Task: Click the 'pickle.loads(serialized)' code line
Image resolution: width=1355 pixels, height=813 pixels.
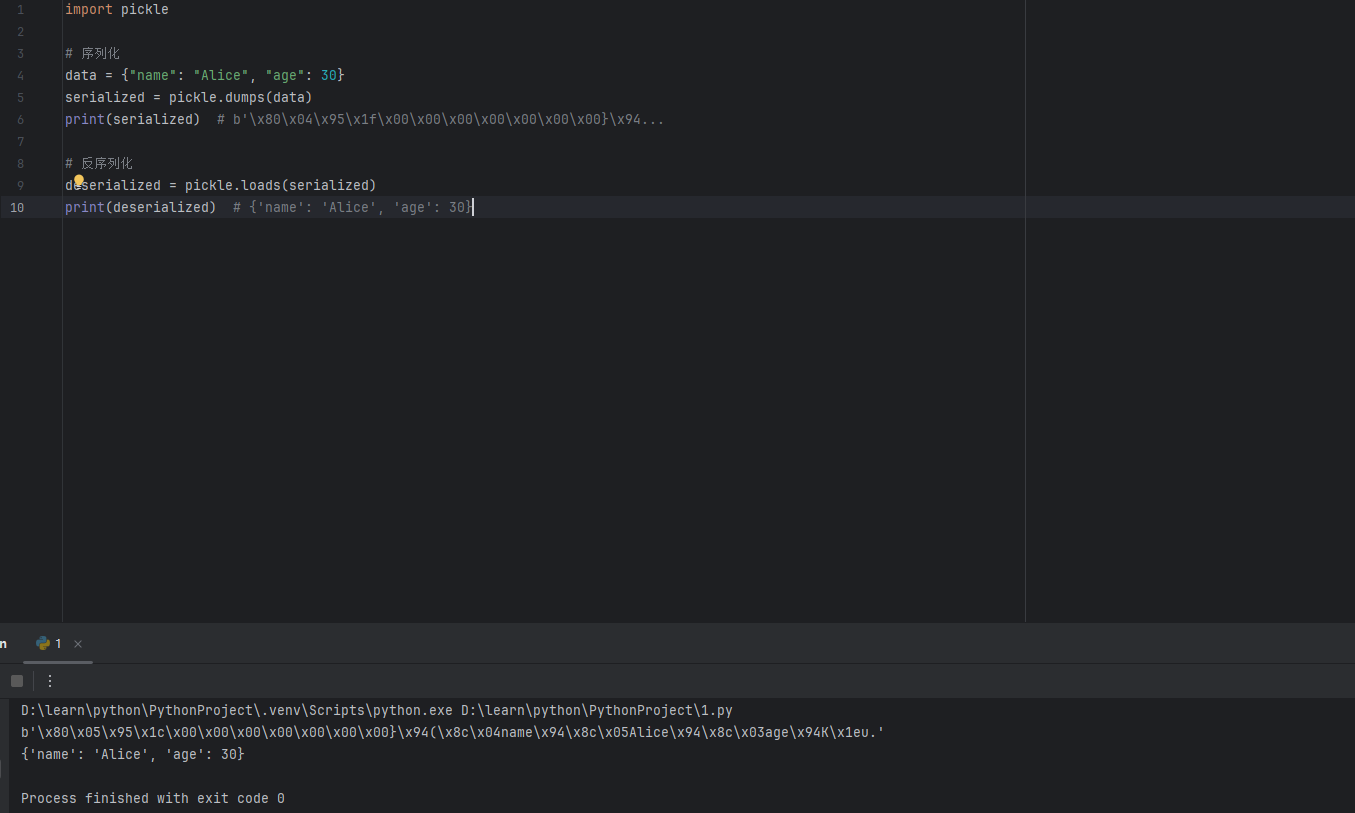Action: pos(221,185)
